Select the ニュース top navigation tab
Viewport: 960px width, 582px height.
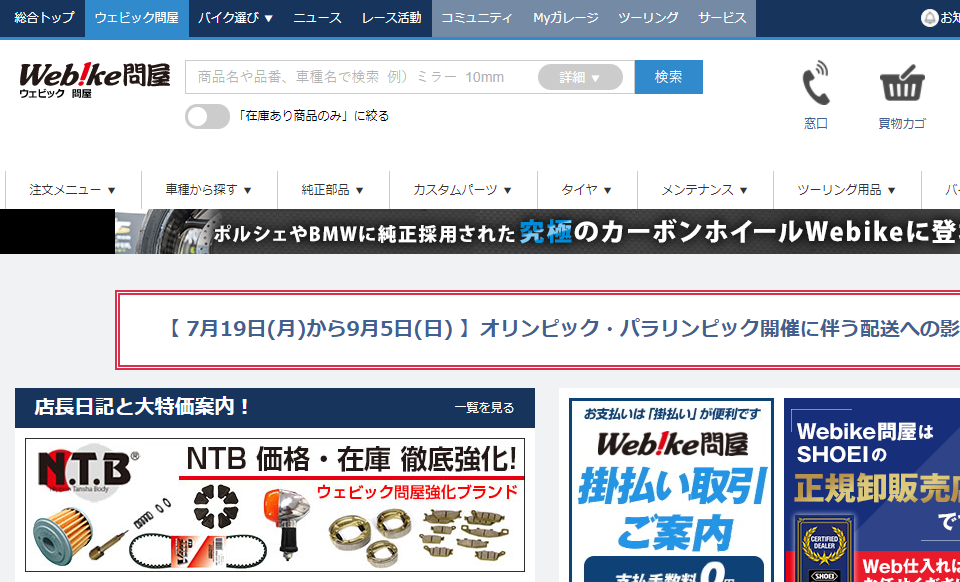(x=317, y=18)
